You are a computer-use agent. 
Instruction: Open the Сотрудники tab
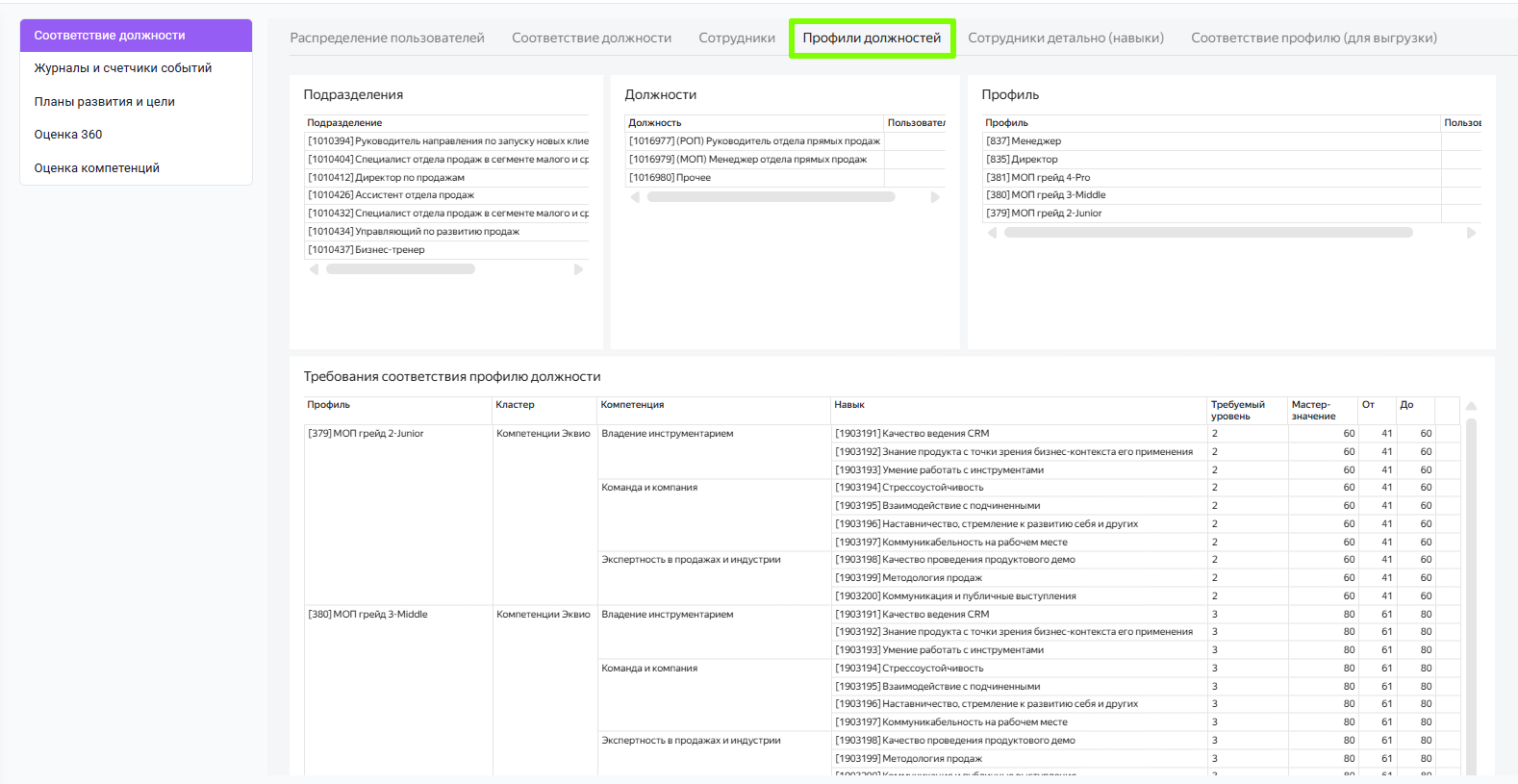(x=737, y=38)
